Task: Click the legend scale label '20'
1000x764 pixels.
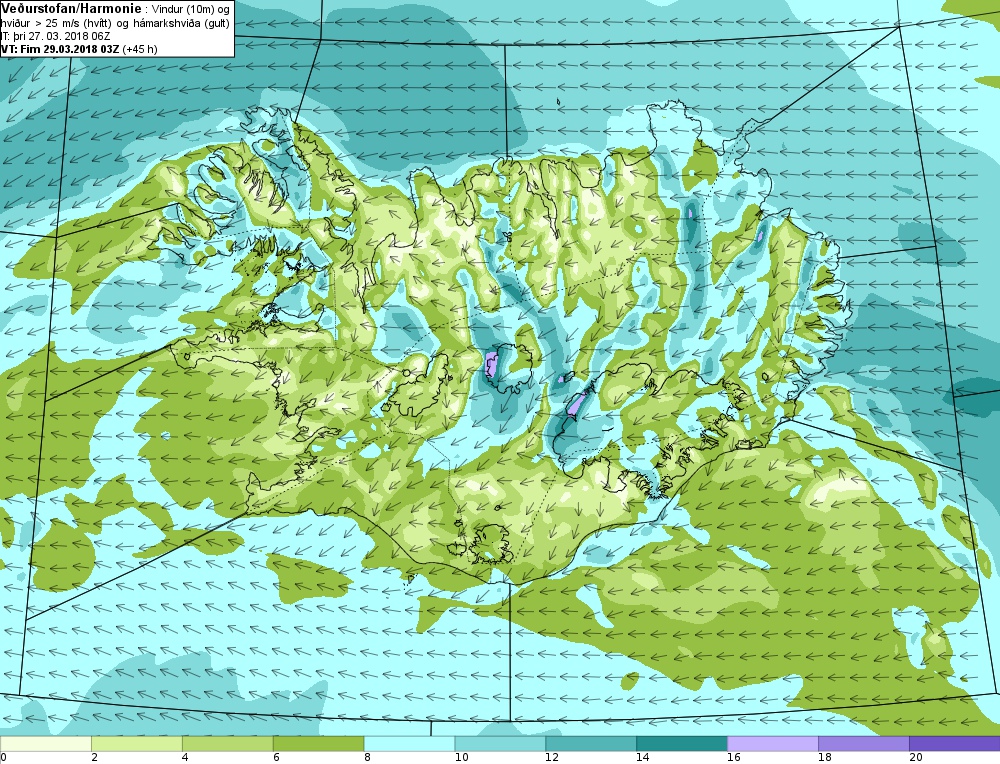Action: click(x=916, y=758)
